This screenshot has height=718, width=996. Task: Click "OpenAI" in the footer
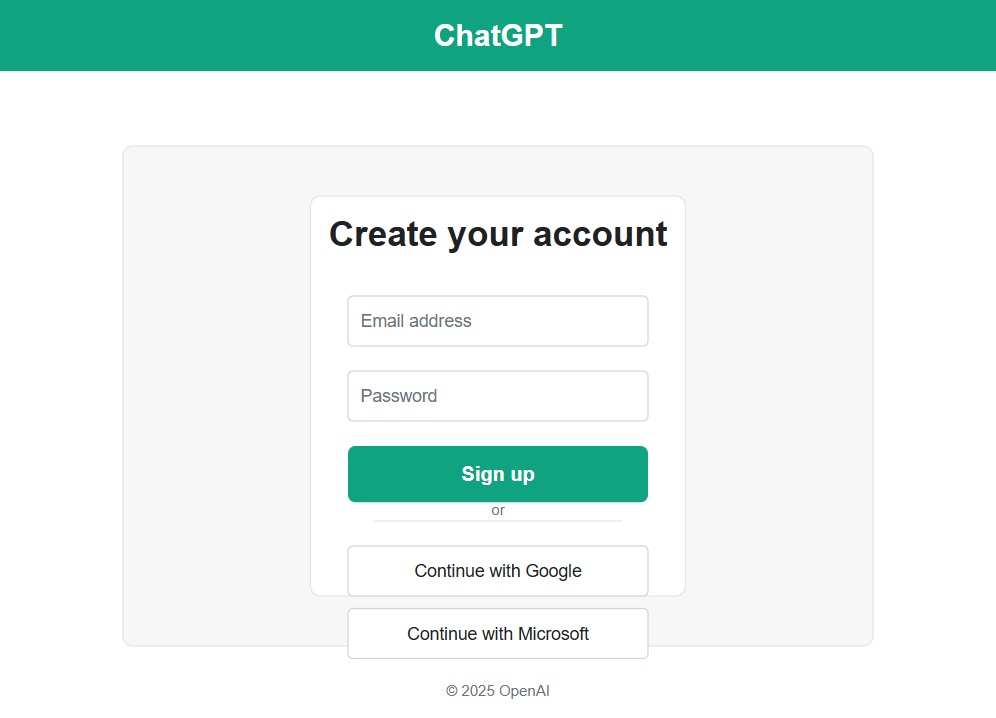(x=524, y=691)
